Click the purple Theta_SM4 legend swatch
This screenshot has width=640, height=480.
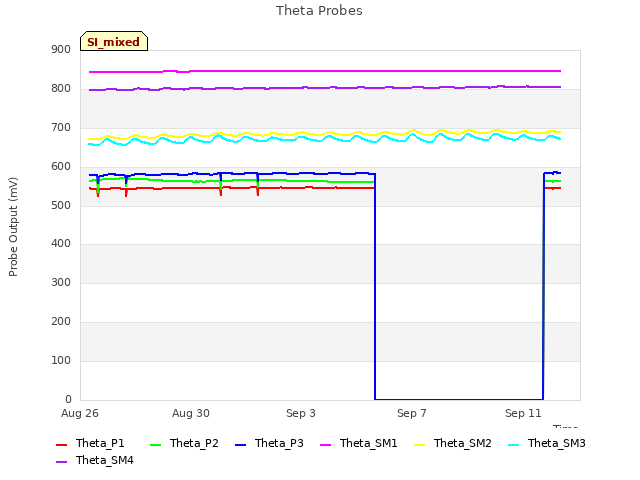[x=61, y=462]
